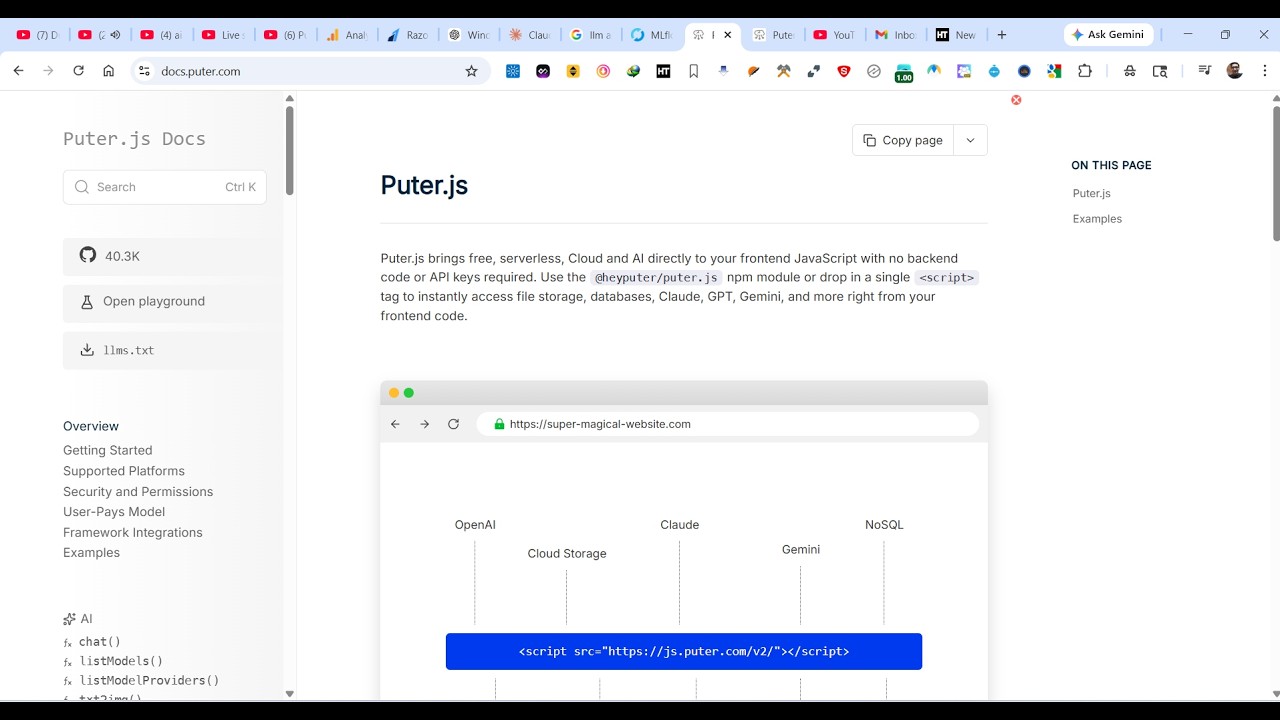Open the Chrome profile avatar
1280x720 pixels.
tap(1234, 71)
